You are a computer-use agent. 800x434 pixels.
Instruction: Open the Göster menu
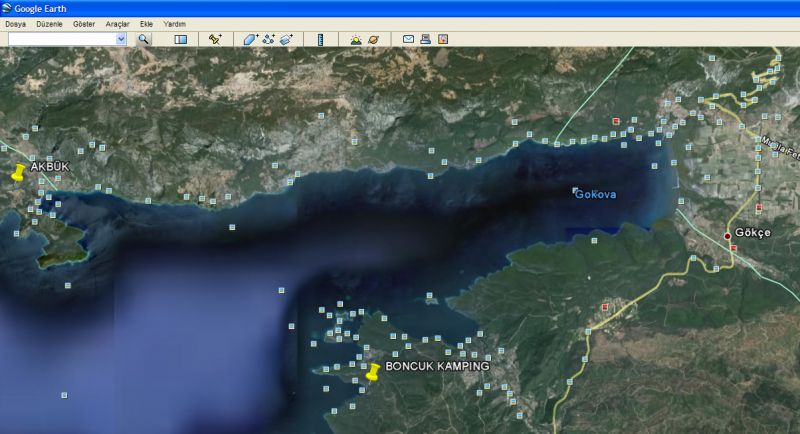click(x=84, y=23)
